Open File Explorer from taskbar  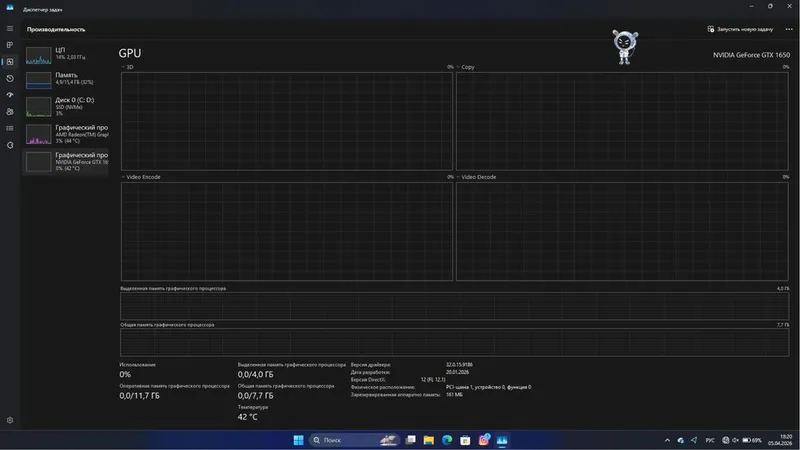(429, 440)
